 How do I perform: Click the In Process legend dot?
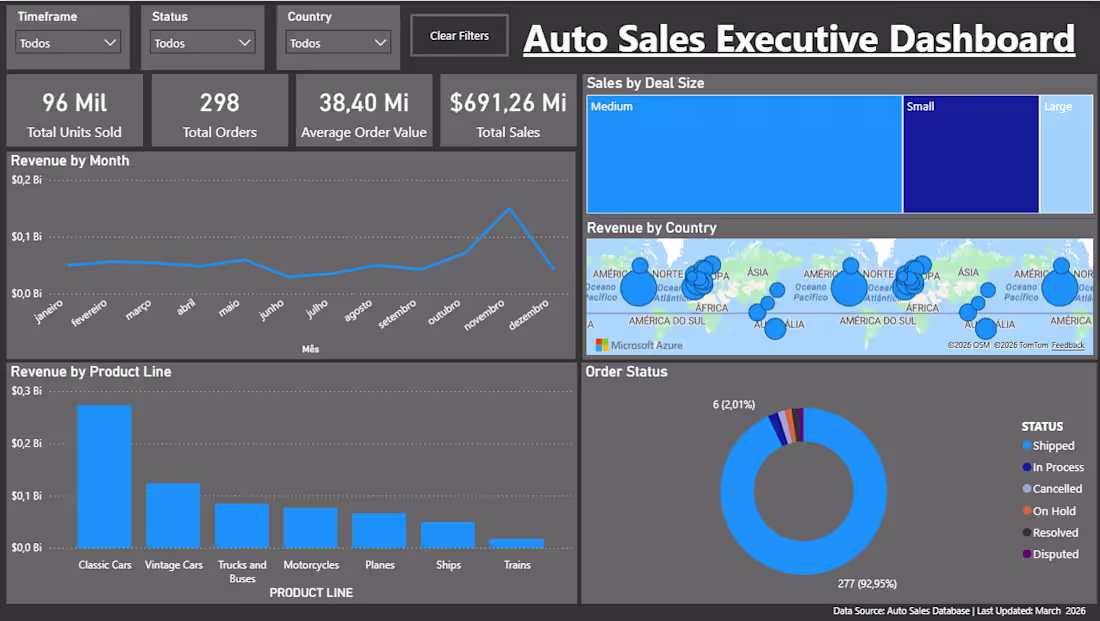(1029, 467)
